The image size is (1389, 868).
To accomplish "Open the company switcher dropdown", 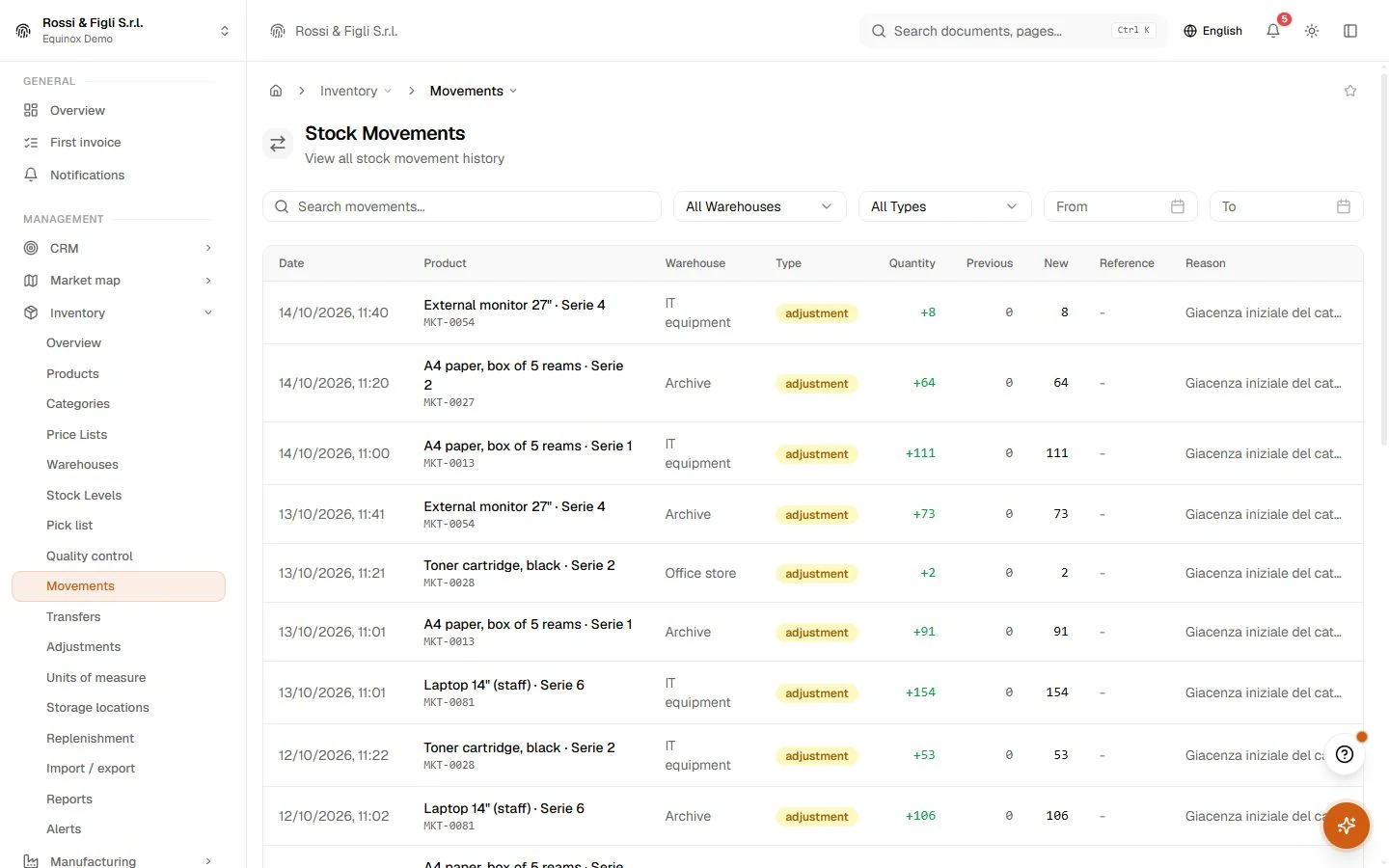I will 123,31.
